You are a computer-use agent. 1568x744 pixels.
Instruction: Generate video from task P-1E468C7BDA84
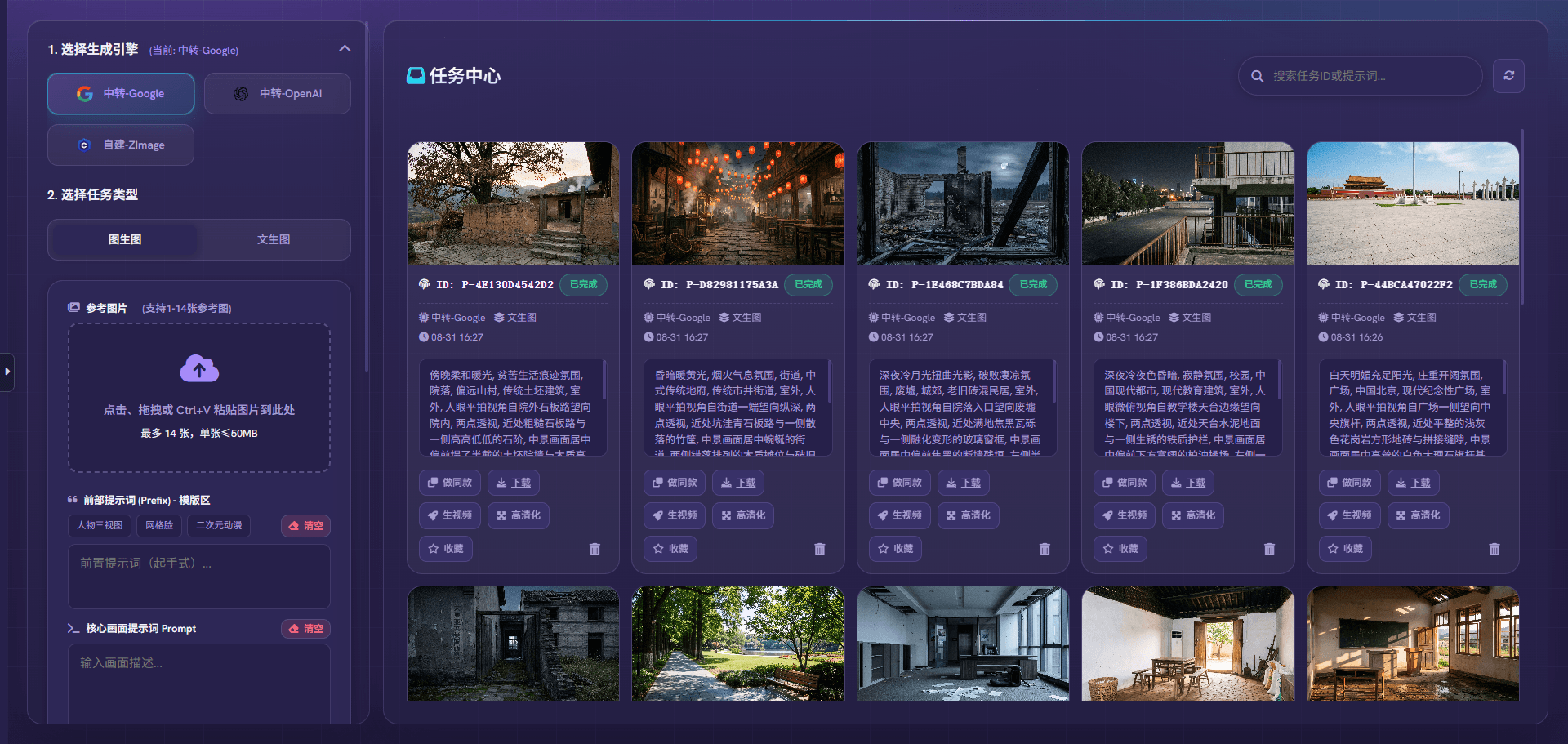tap(900, 515)
